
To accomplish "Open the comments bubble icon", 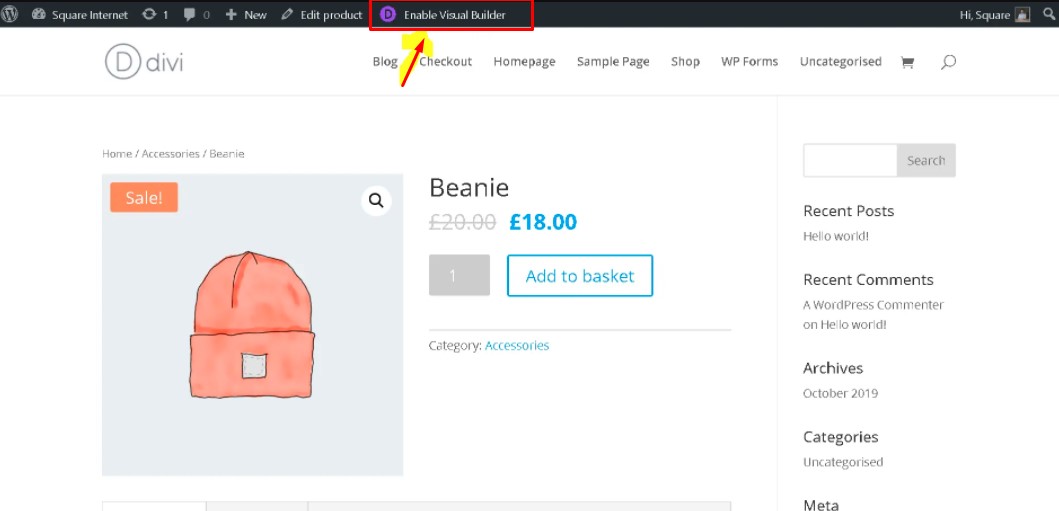I will click(190, 15).
